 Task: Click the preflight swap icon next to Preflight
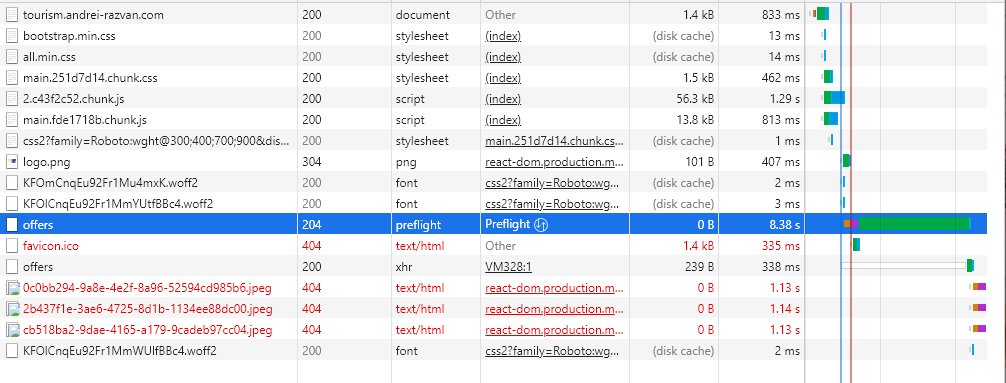540,225
